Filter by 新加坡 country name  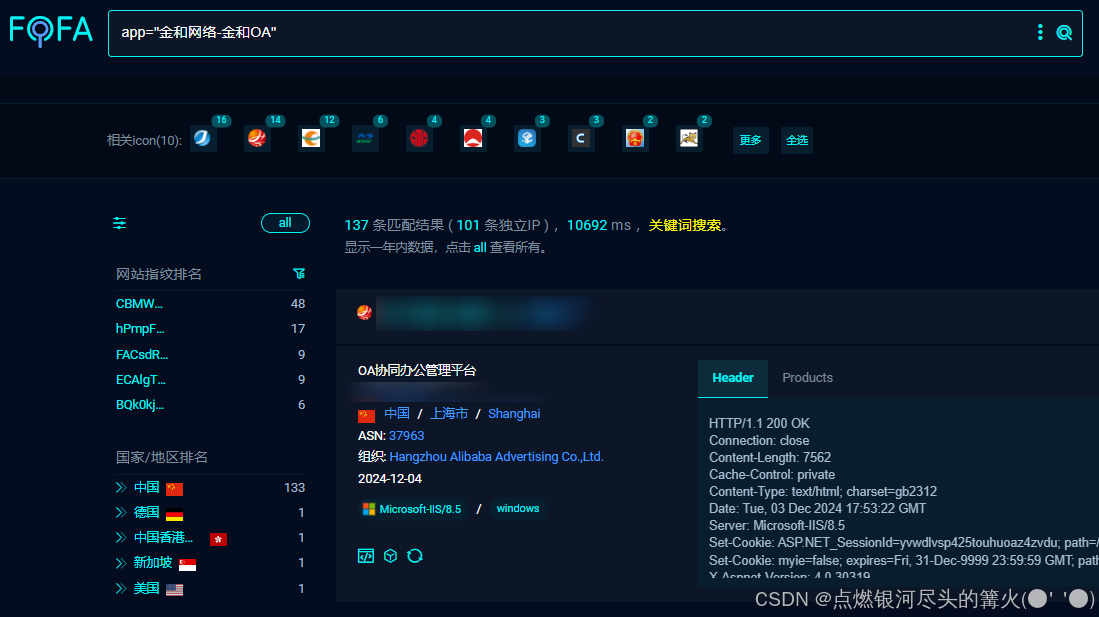(153, 563)
